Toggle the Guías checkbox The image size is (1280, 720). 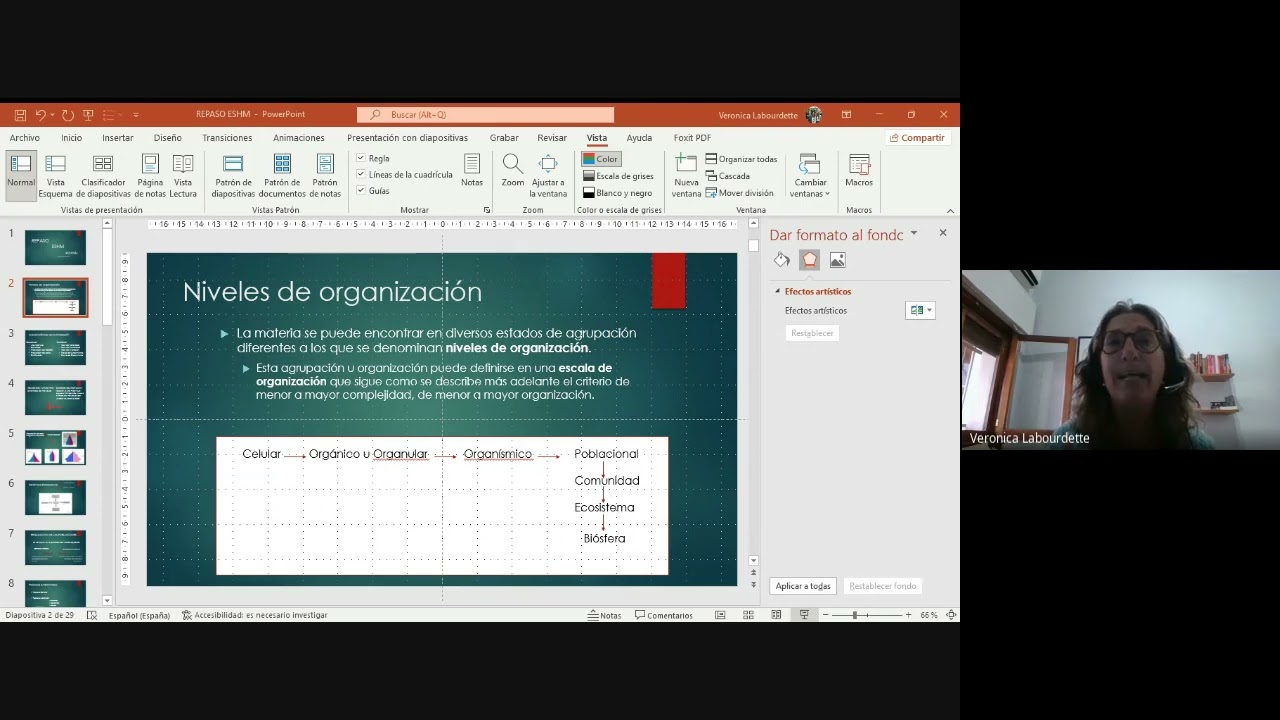pyautogui.click(x=361, y=190)
